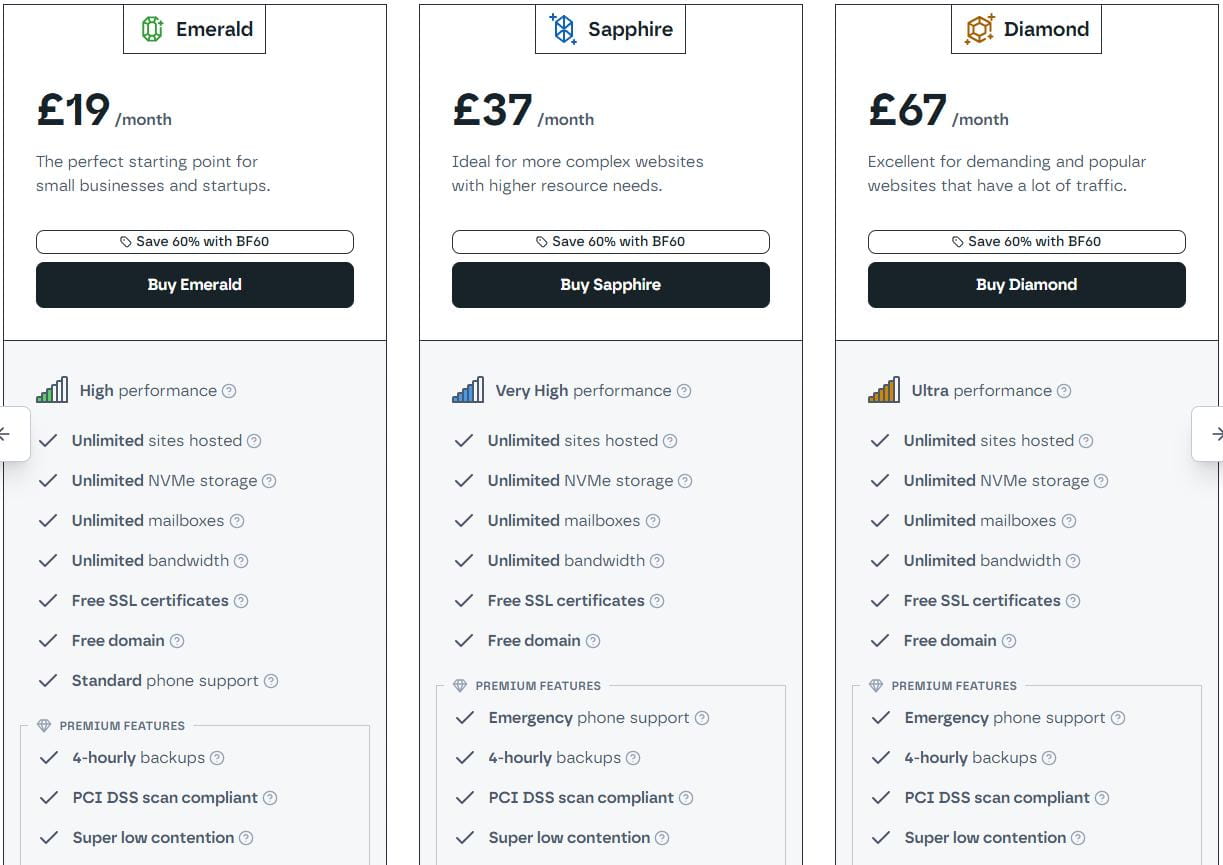
Task: Click help icon beside Emerald High performance
Action: pos(229,391)
